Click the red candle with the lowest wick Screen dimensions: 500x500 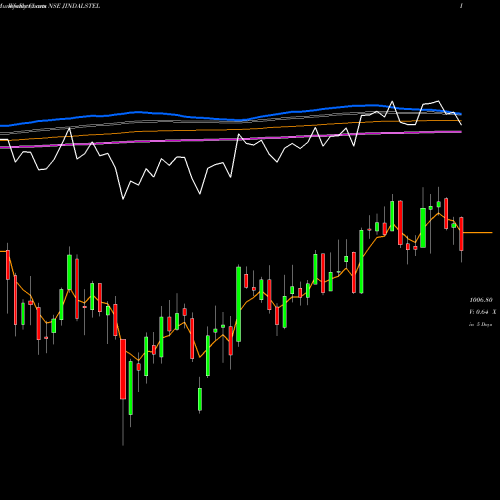coord(123,369)
